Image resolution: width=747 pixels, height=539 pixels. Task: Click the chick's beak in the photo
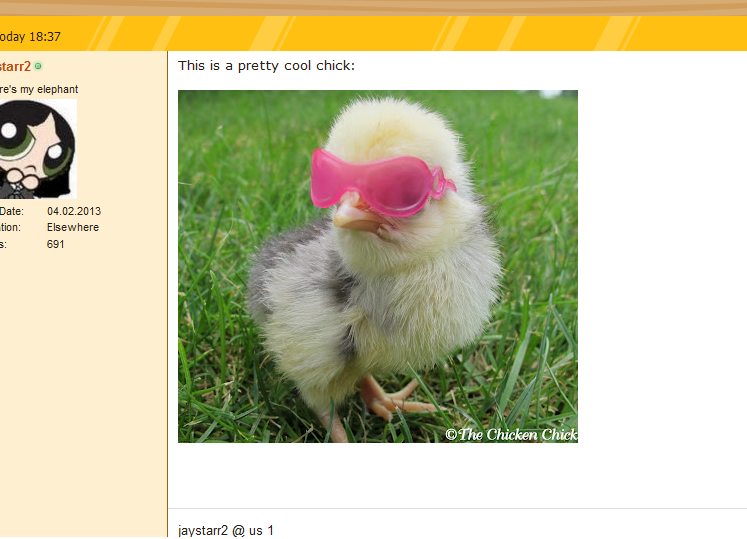(x=356, y=213)
